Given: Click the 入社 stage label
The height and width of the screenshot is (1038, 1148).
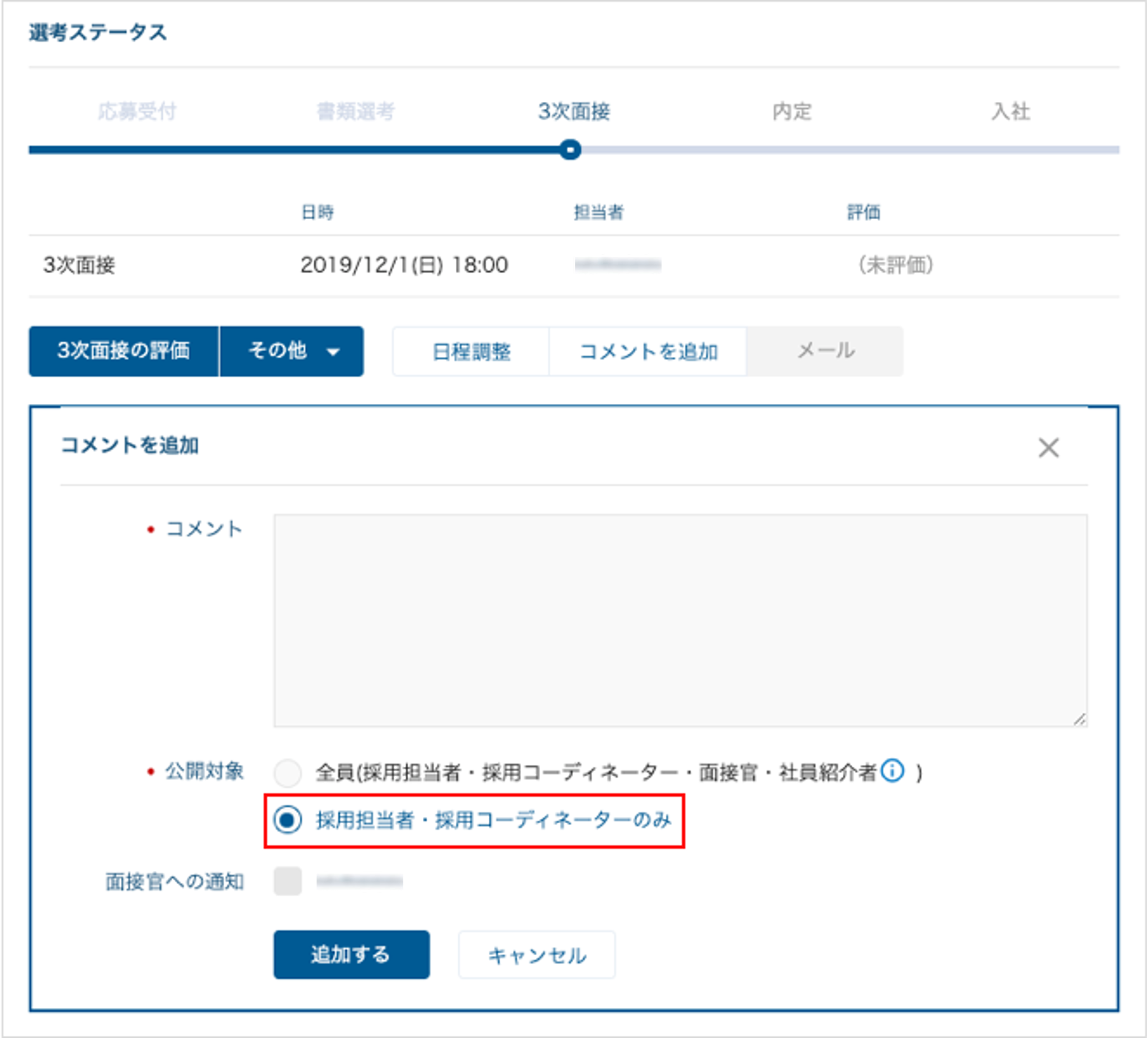Looking at the screenshot, I should click(1011, 111).
